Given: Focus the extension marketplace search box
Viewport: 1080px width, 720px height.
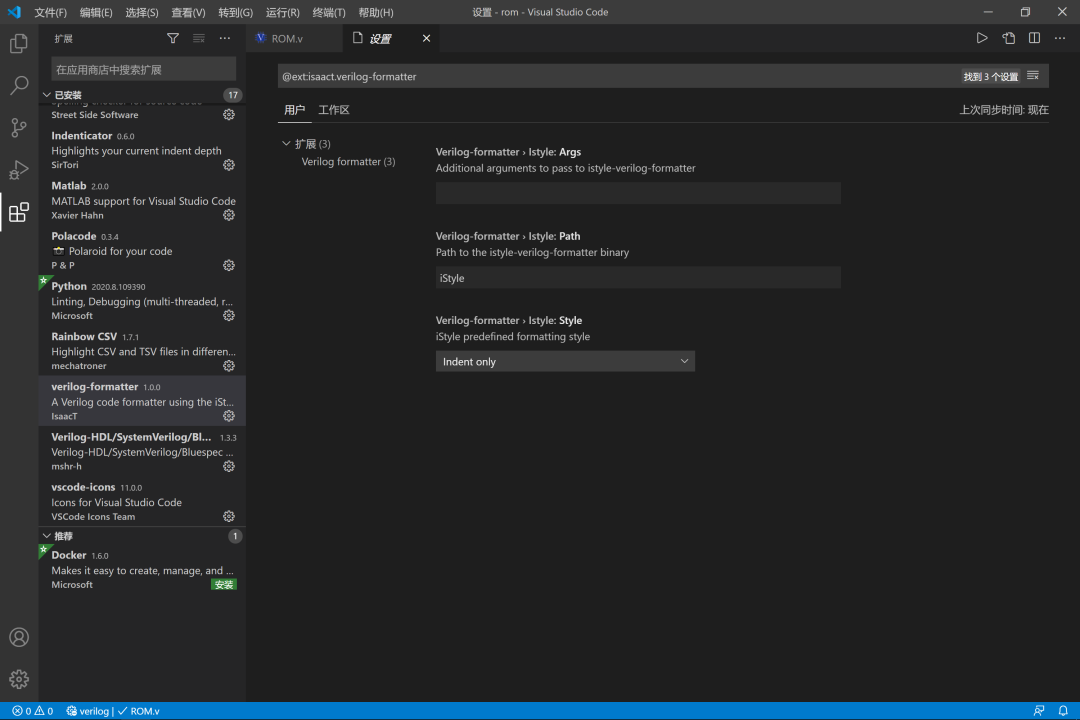Looking at the screenshot, I should 143,70.
